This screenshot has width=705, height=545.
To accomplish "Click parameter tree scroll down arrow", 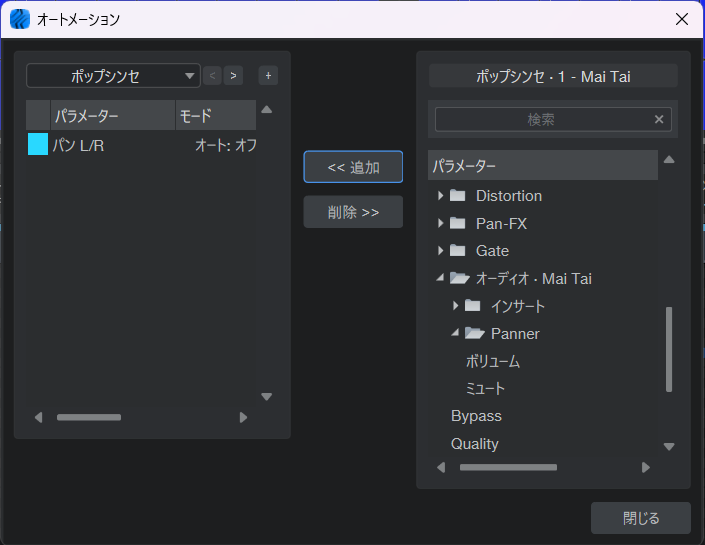I will pyautogui.click(x=669, y=447).
